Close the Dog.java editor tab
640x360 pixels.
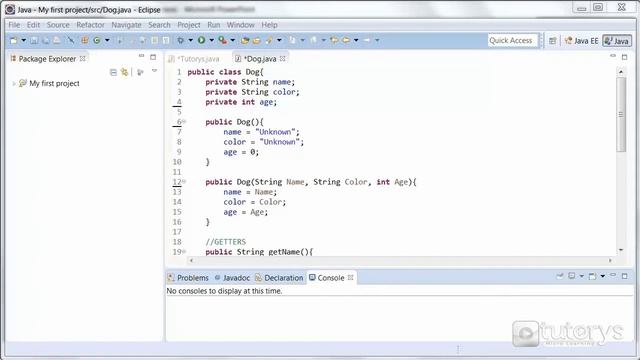[282, 59]
